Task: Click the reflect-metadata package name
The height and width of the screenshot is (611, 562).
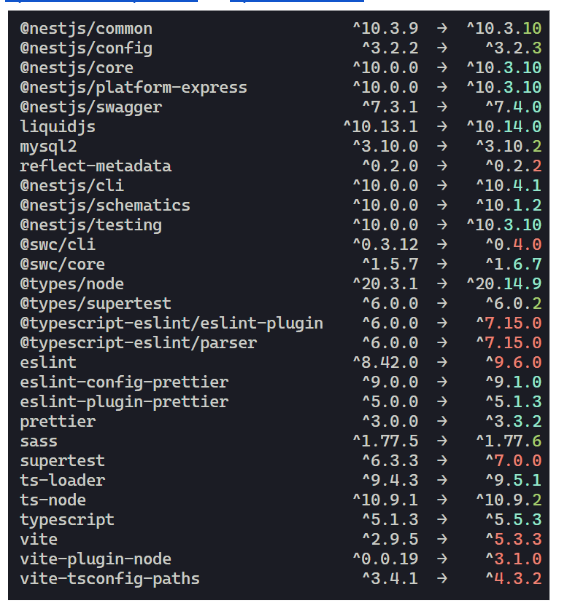Action: pos(95,166)
